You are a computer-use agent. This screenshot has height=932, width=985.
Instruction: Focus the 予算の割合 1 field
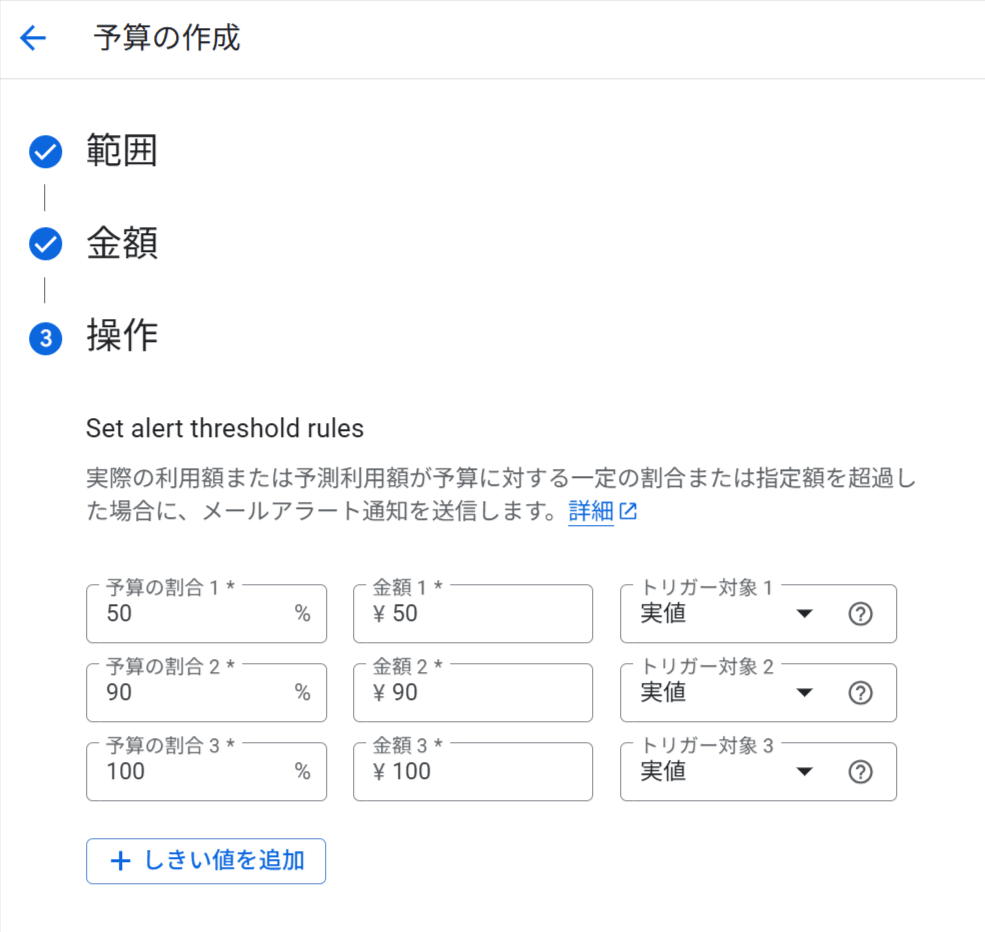[207, 614]
